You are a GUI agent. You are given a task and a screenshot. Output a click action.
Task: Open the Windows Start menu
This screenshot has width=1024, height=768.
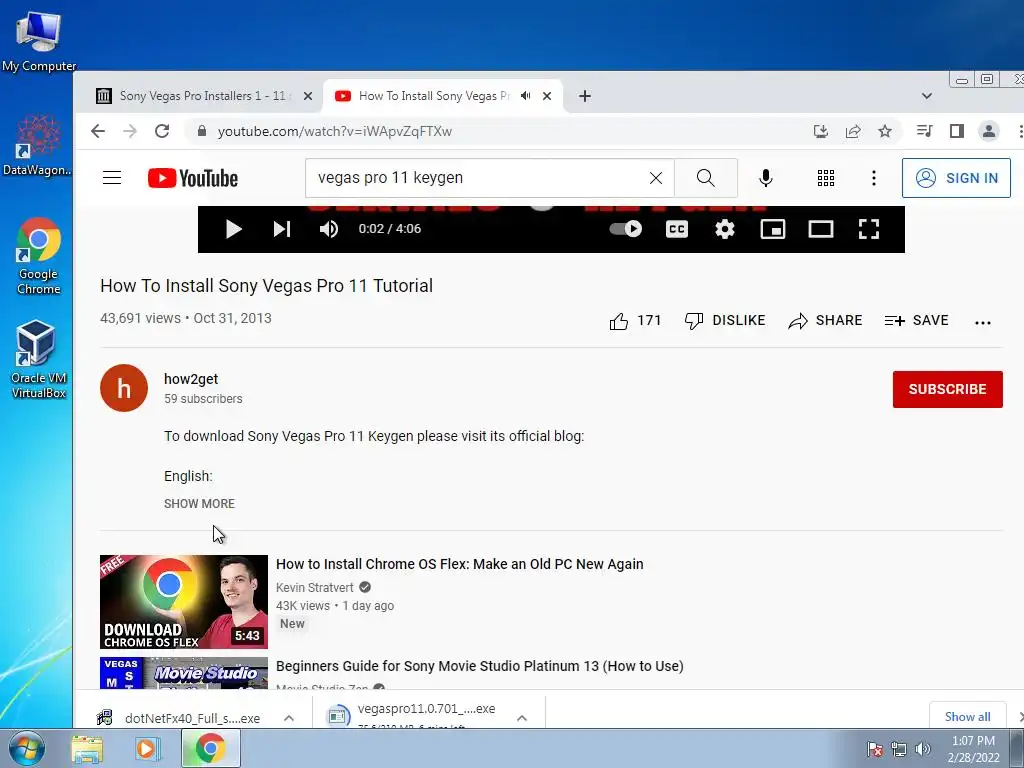[x=27, y=748]
